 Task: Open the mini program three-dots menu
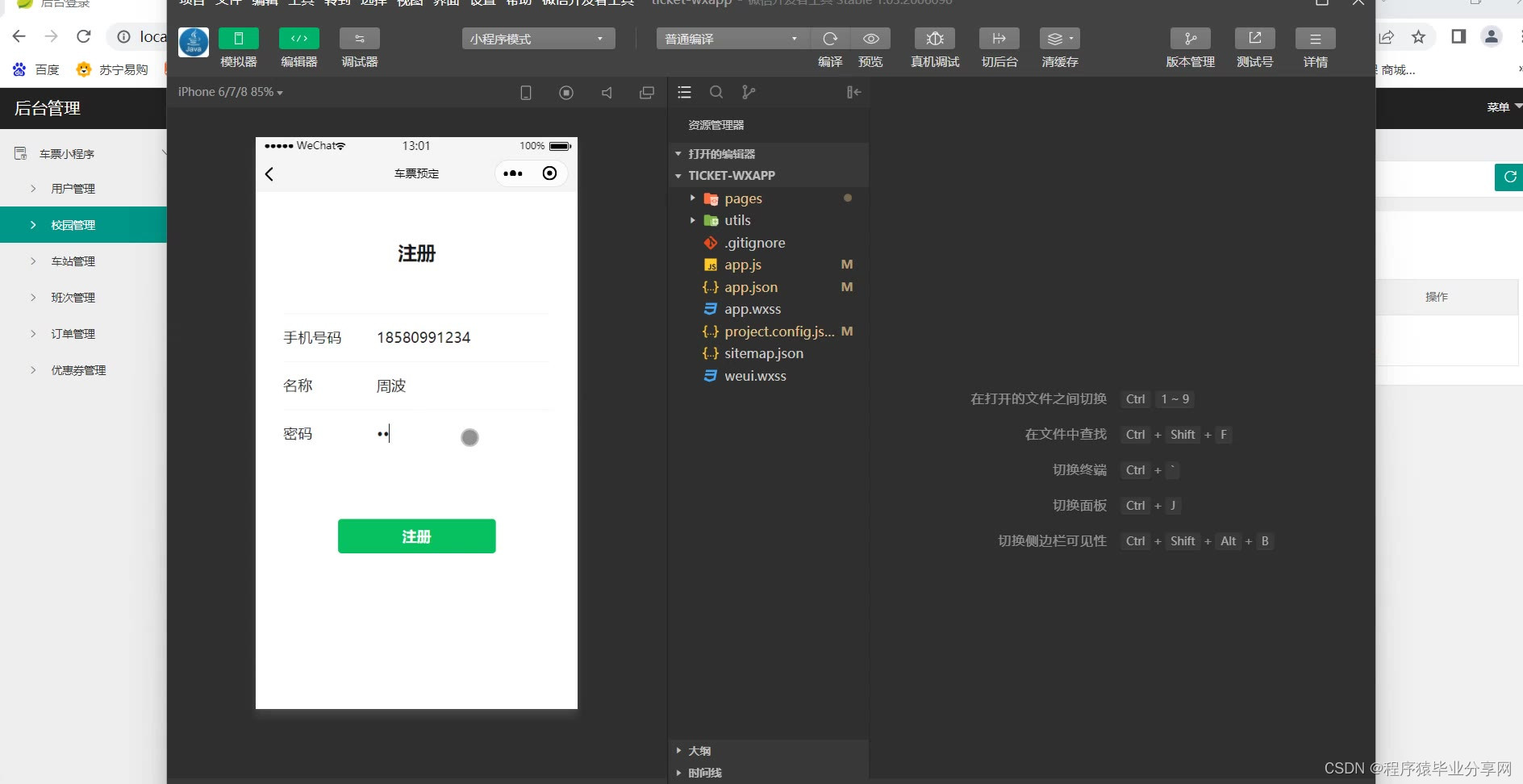tap(513, 173)
